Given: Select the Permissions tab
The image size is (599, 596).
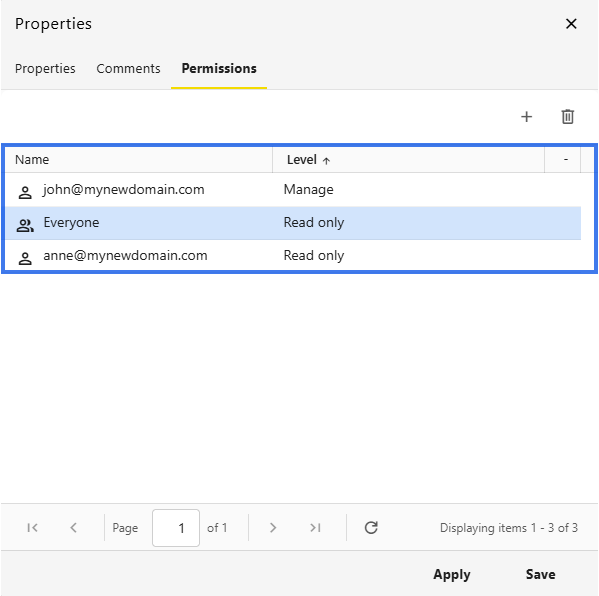Looking at the screenshot, I should coord(219,69).
